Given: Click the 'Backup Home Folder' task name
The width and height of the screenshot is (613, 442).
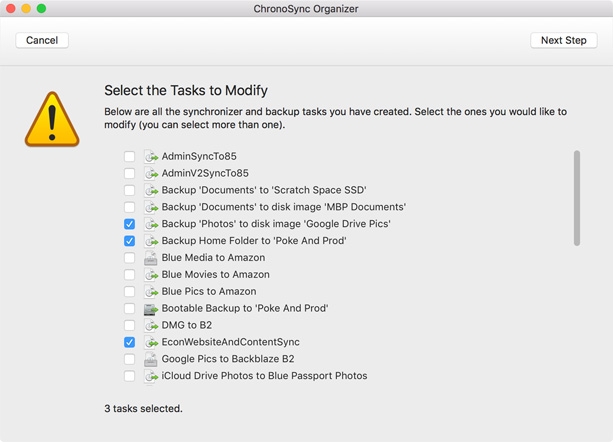Looking at the screenshot, I should [x=254, y=241].
